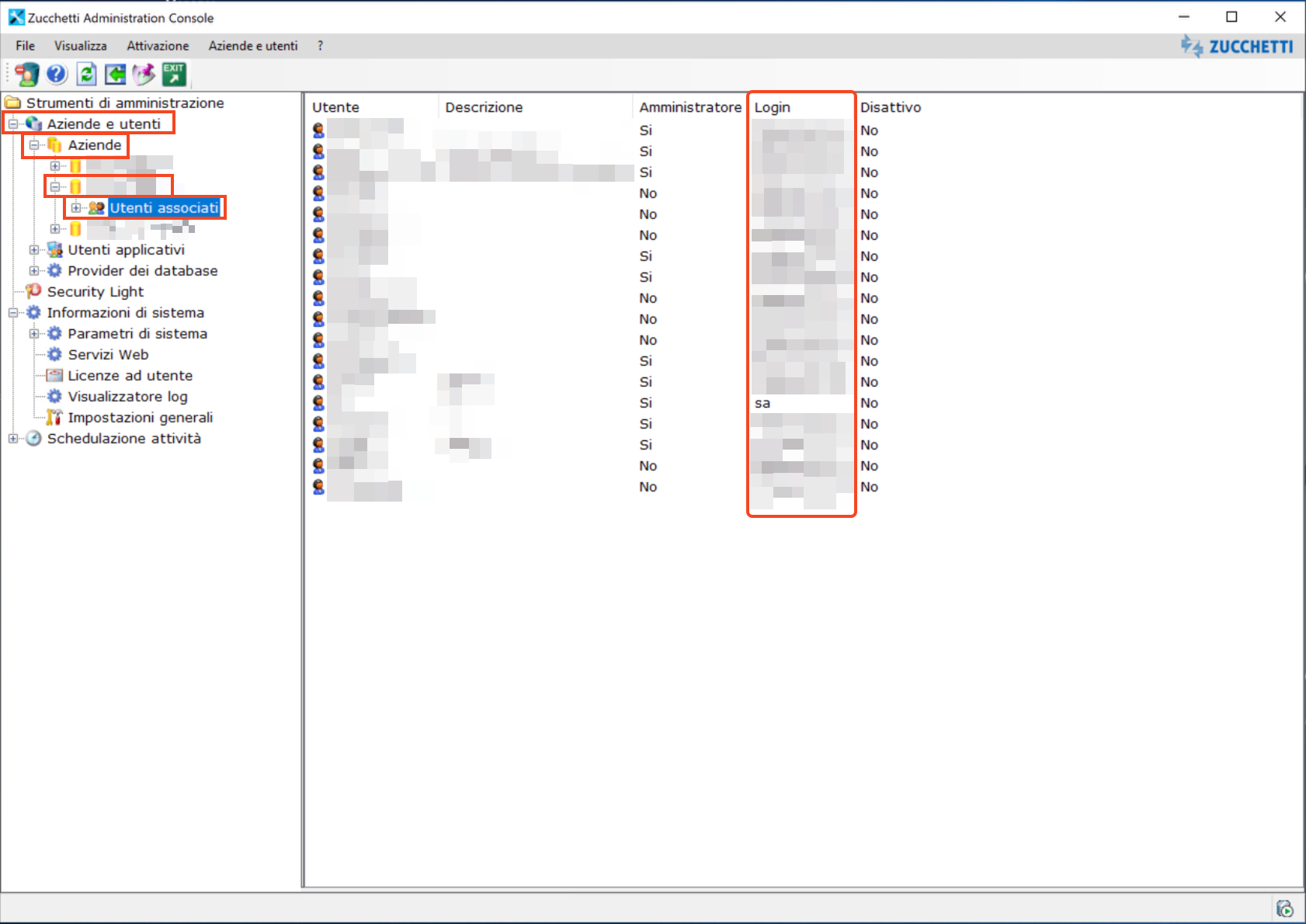Refresh the view using the green arrows icon
Image resolution: width=1306 pixels, height=924 pixels.
tap(87, 74)
